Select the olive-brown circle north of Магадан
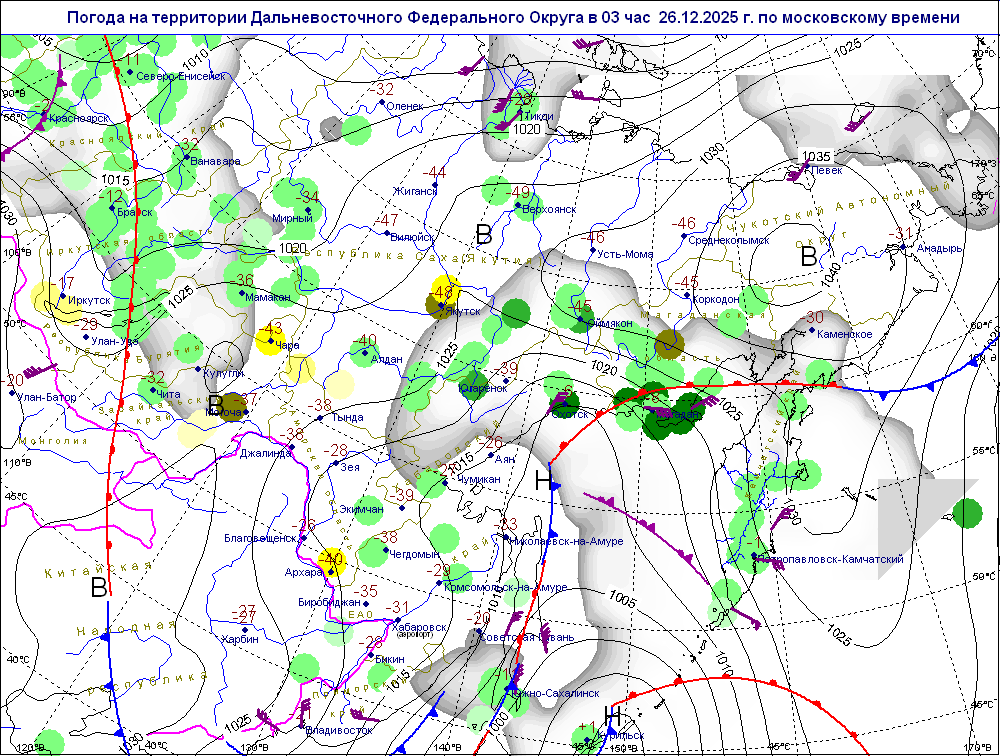The image size is (1000, 756). 668,346
